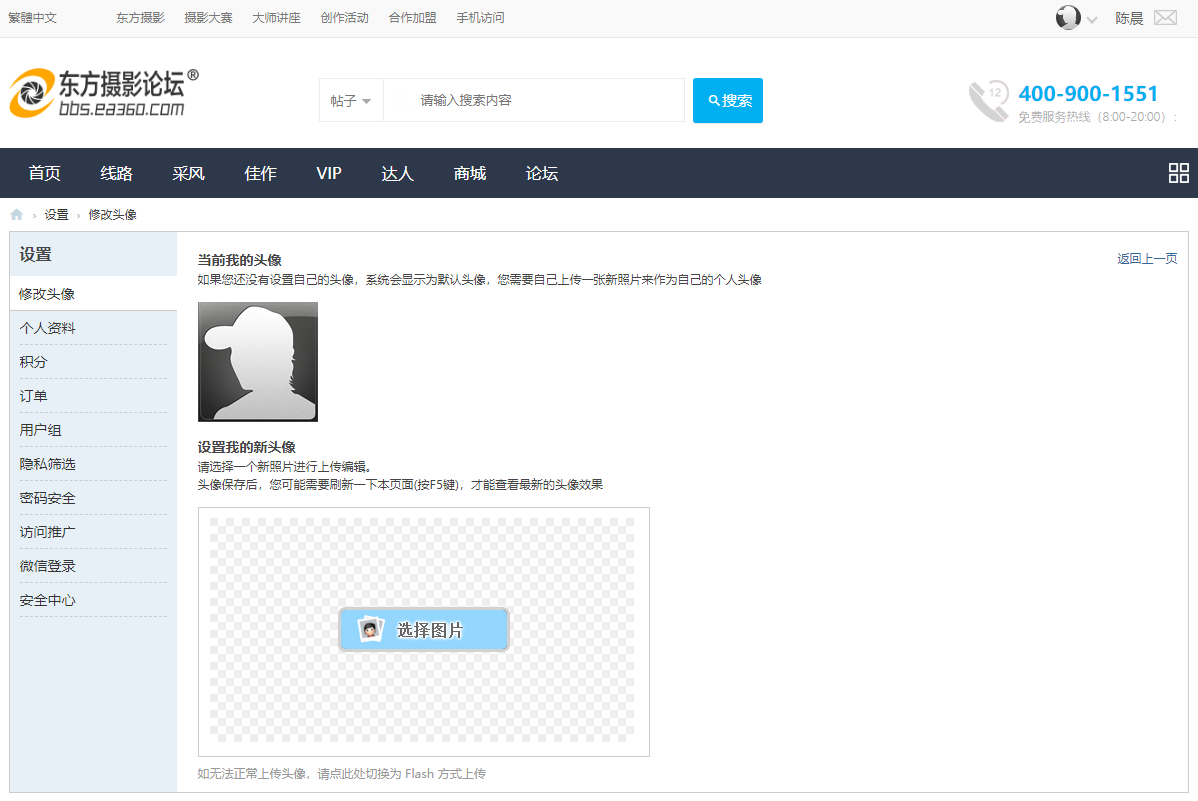Click the home icon in the breadcrumb
The height and width of the screenshot is (801, 1198).
pos(16,213)
